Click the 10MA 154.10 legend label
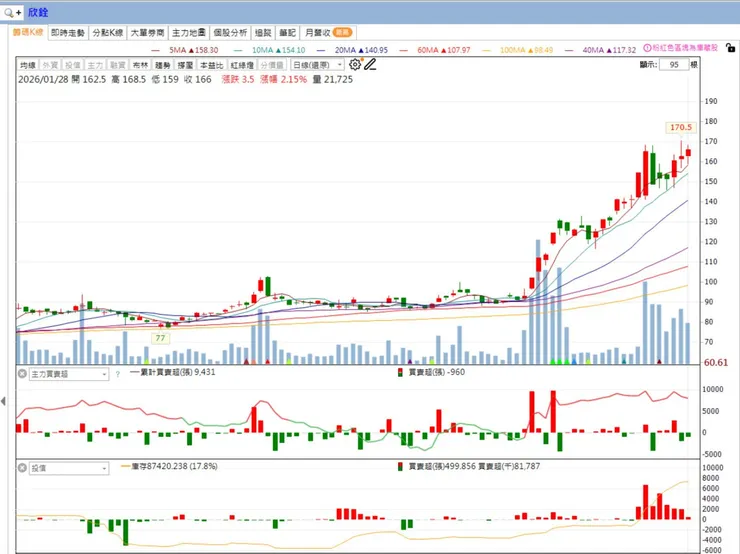 [x=278, y=50]
